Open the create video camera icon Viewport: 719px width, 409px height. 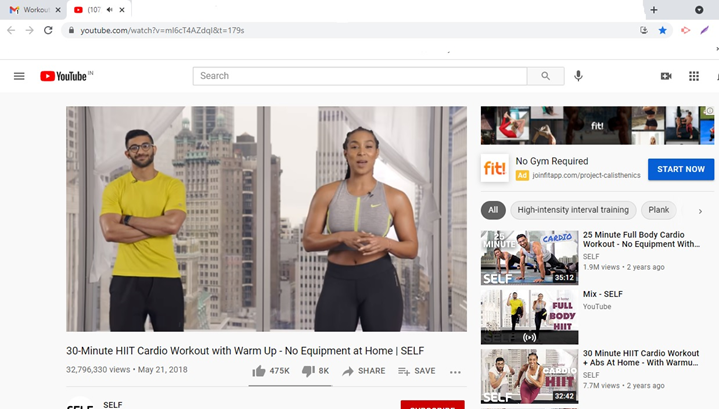pos(666,76)
